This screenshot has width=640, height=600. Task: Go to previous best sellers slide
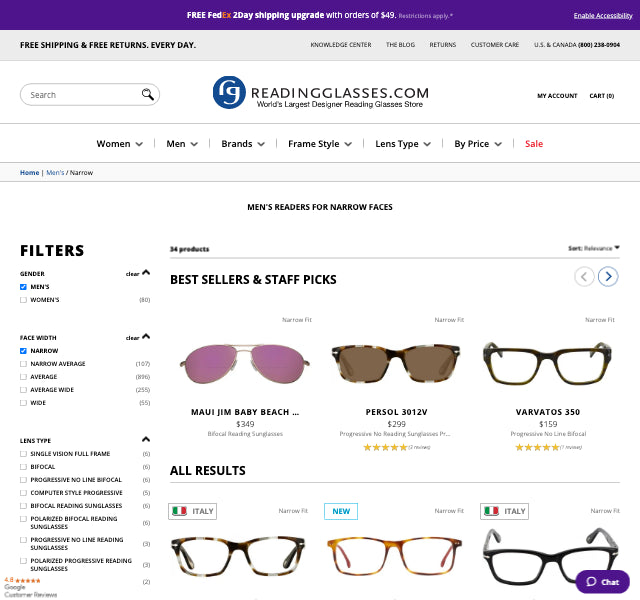584,276
